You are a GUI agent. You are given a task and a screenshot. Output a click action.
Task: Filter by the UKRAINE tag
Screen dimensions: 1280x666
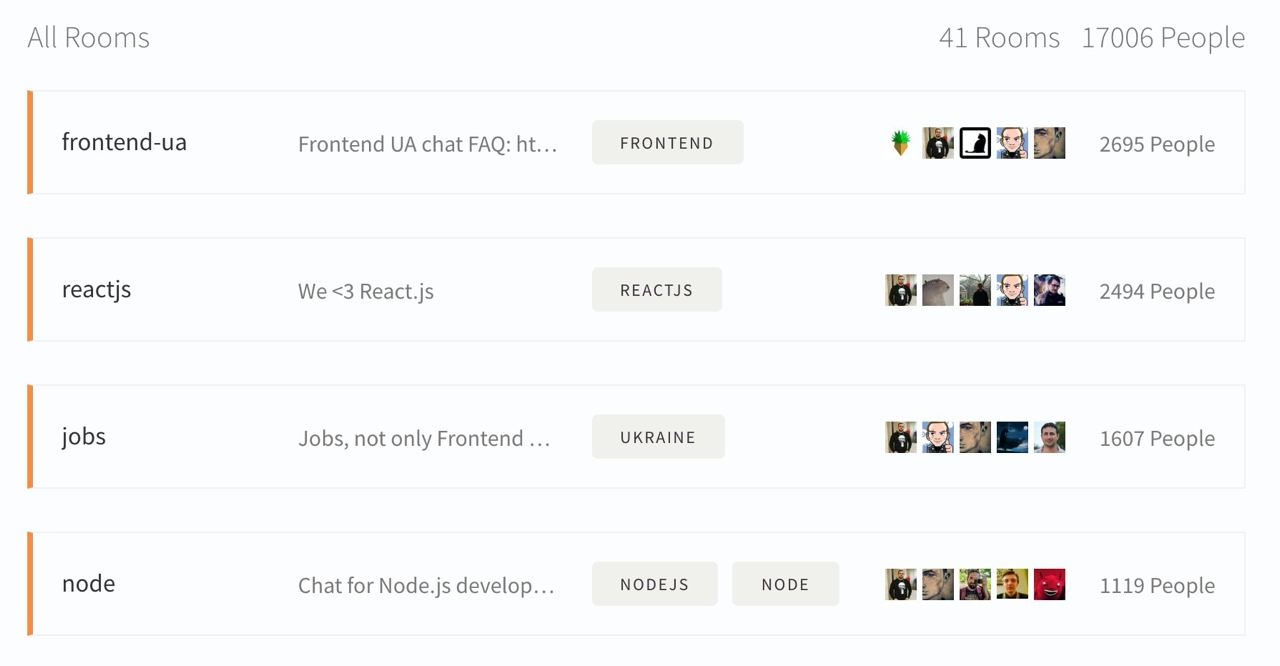tap(658, 437)
